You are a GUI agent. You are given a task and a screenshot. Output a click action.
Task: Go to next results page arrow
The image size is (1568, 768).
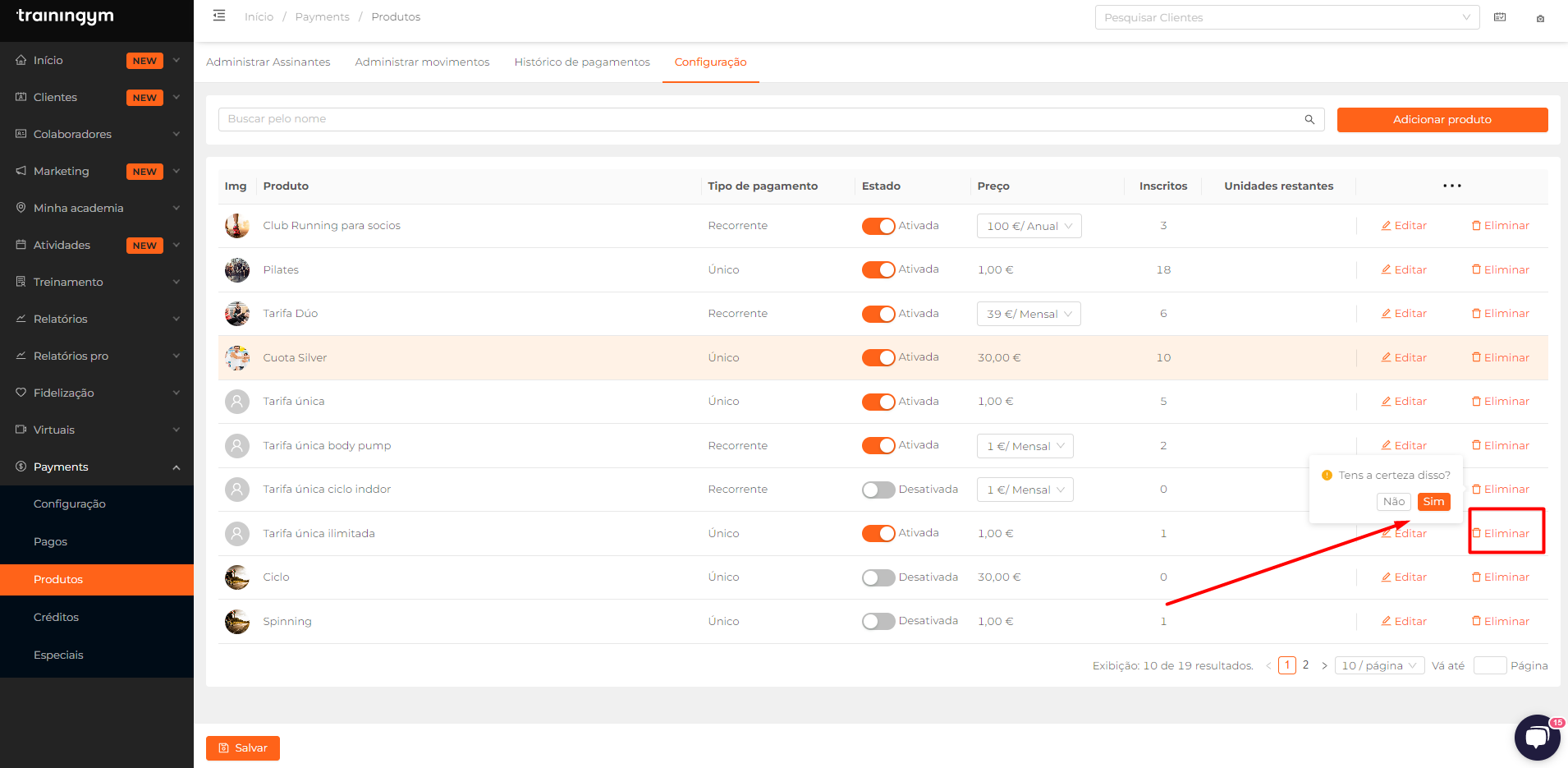tap(1324, 665)
